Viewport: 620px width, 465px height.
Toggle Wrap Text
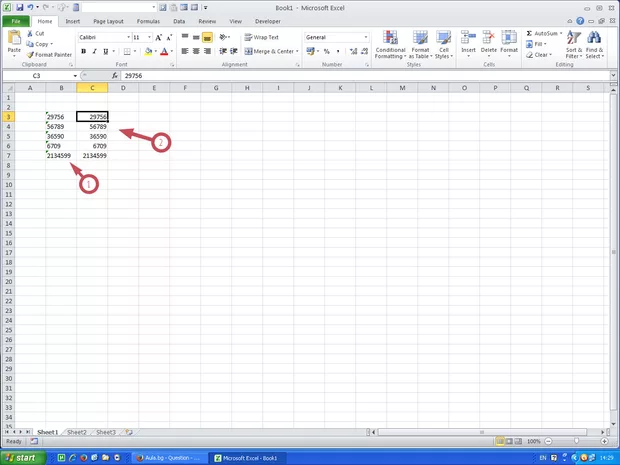point(262,37)
